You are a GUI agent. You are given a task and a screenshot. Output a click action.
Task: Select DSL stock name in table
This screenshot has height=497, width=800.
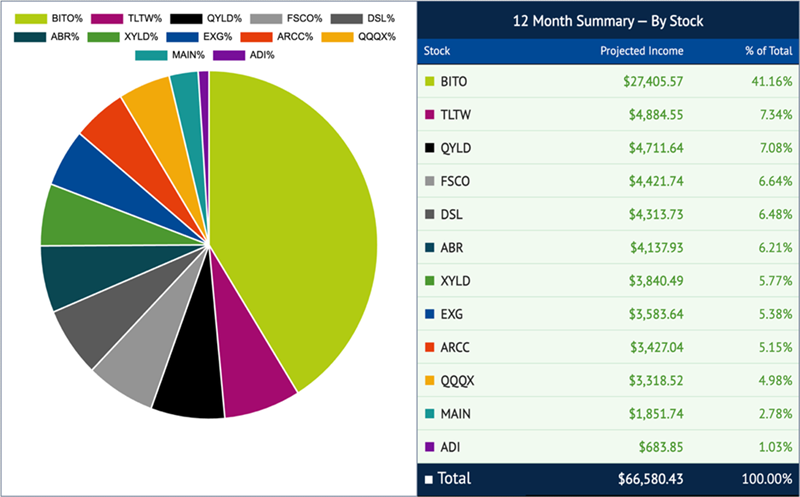pyautogui.click(x=452, y=214)
